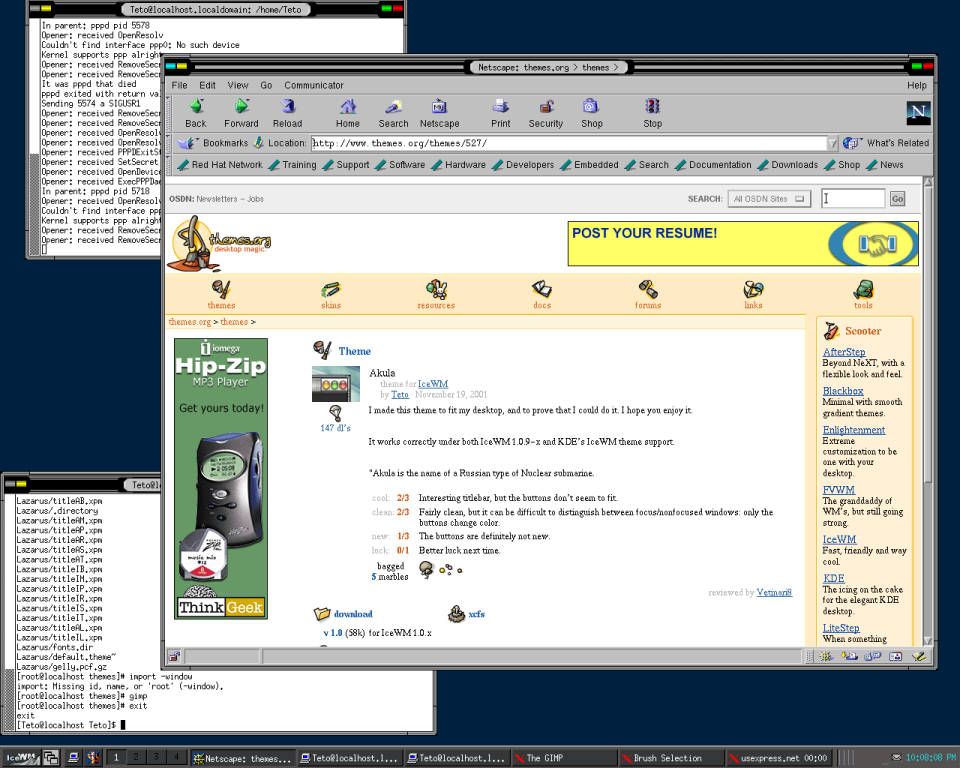The width and height of the screenshot is (960, 768).
Task: Click the reviewer Vetinari8 link
Action: [774, 592]
